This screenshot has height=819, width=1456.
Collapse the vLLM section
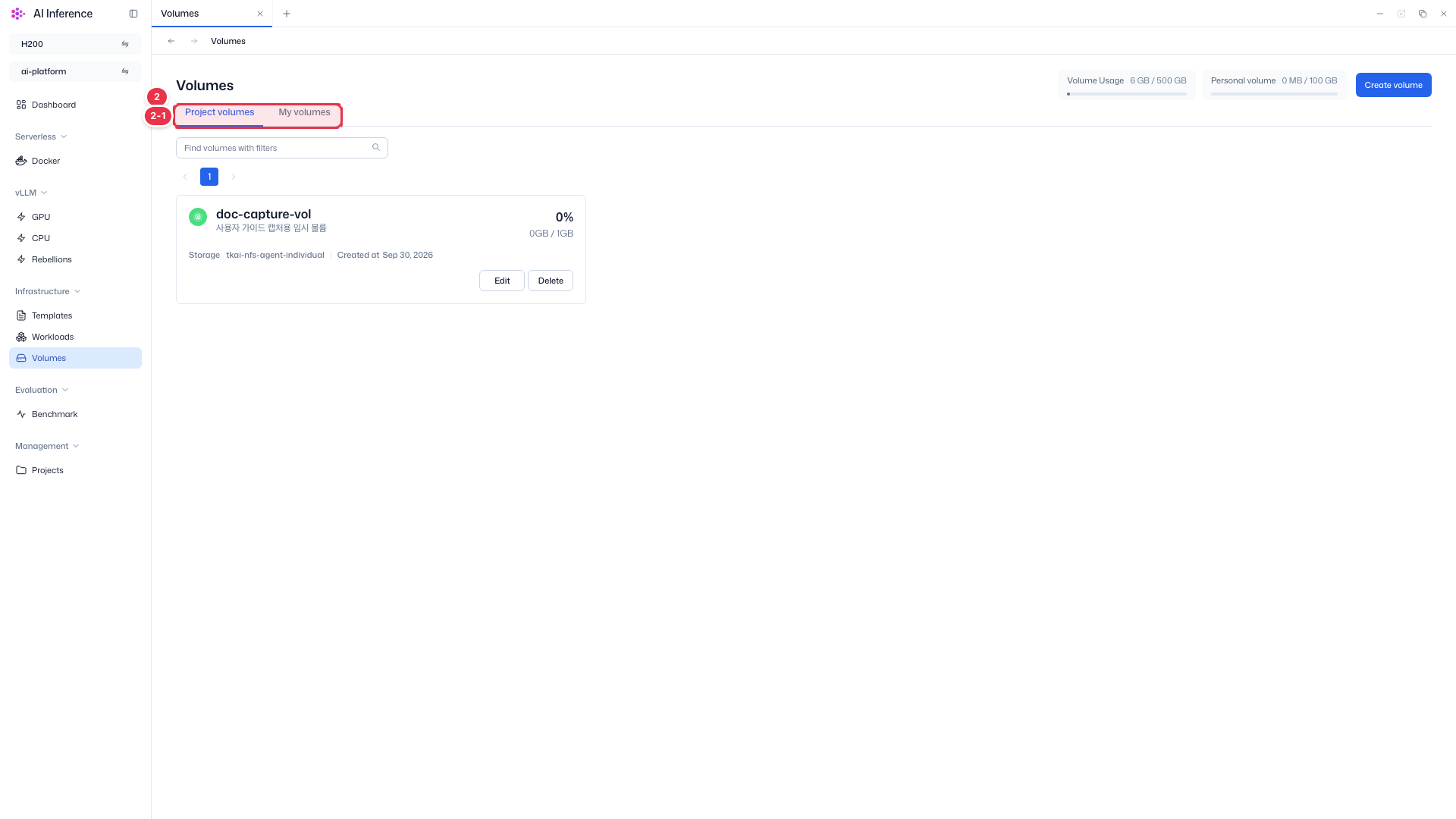click(31, 193)
